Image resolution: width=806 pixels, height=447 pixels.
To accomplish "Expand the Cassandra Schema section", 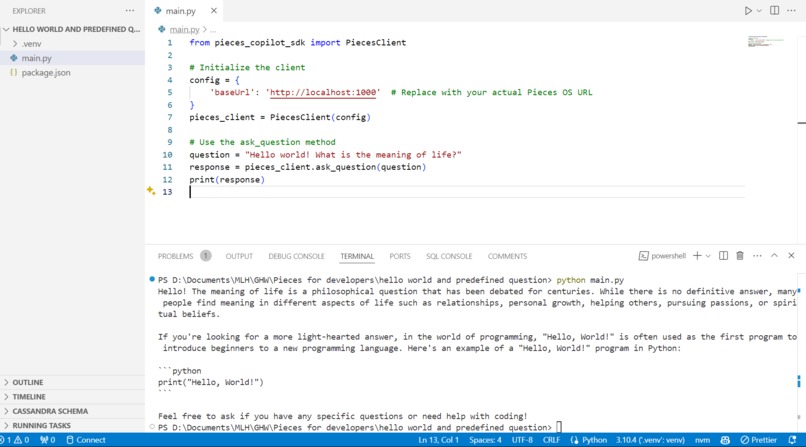I will pyautogui.click(x=72, y=411).
